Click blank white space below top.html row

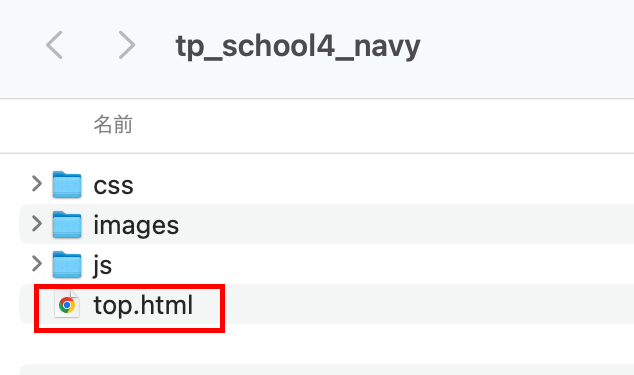pos(323,344)
